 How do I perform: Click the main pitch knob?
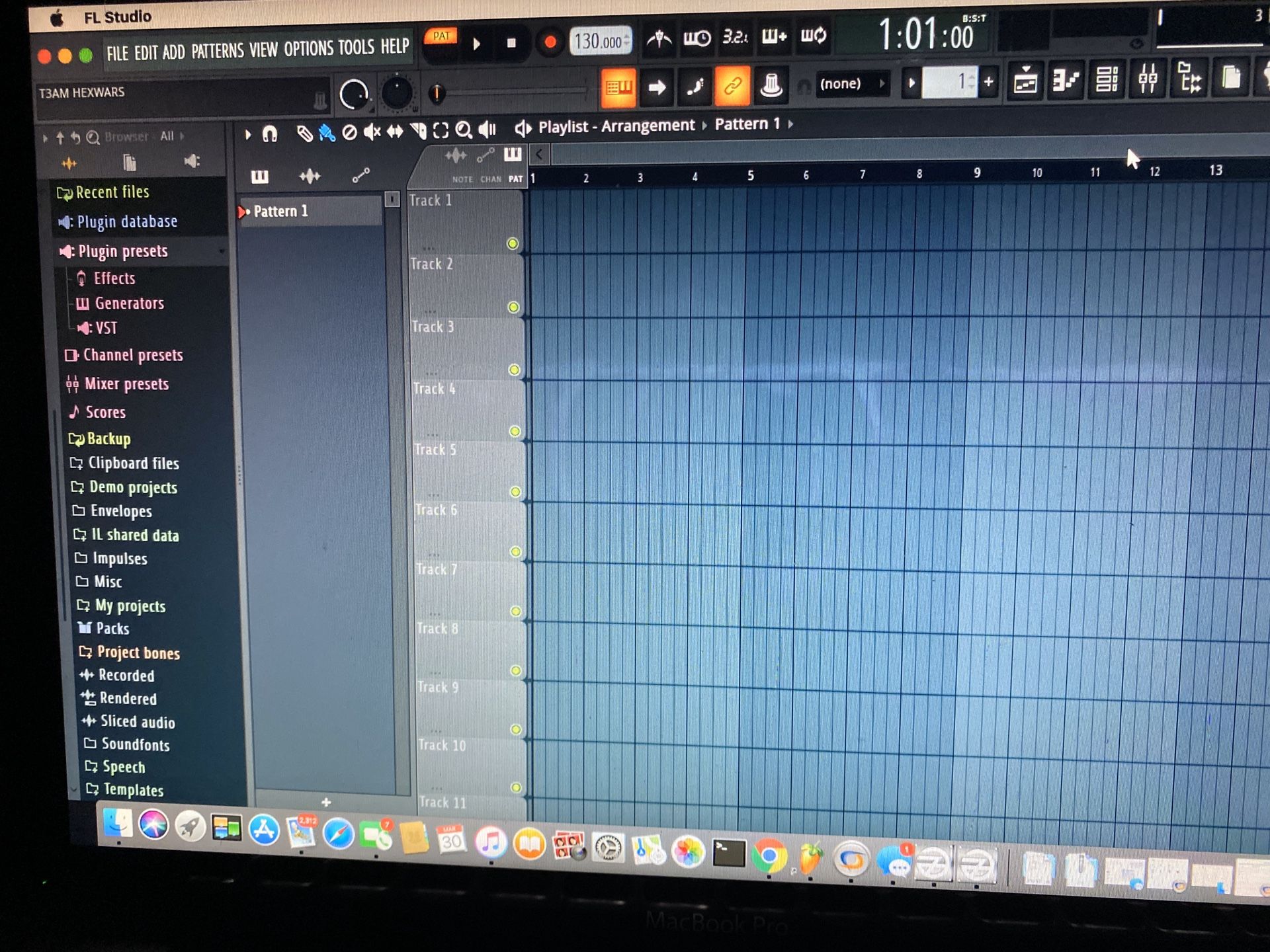point(397,93)
